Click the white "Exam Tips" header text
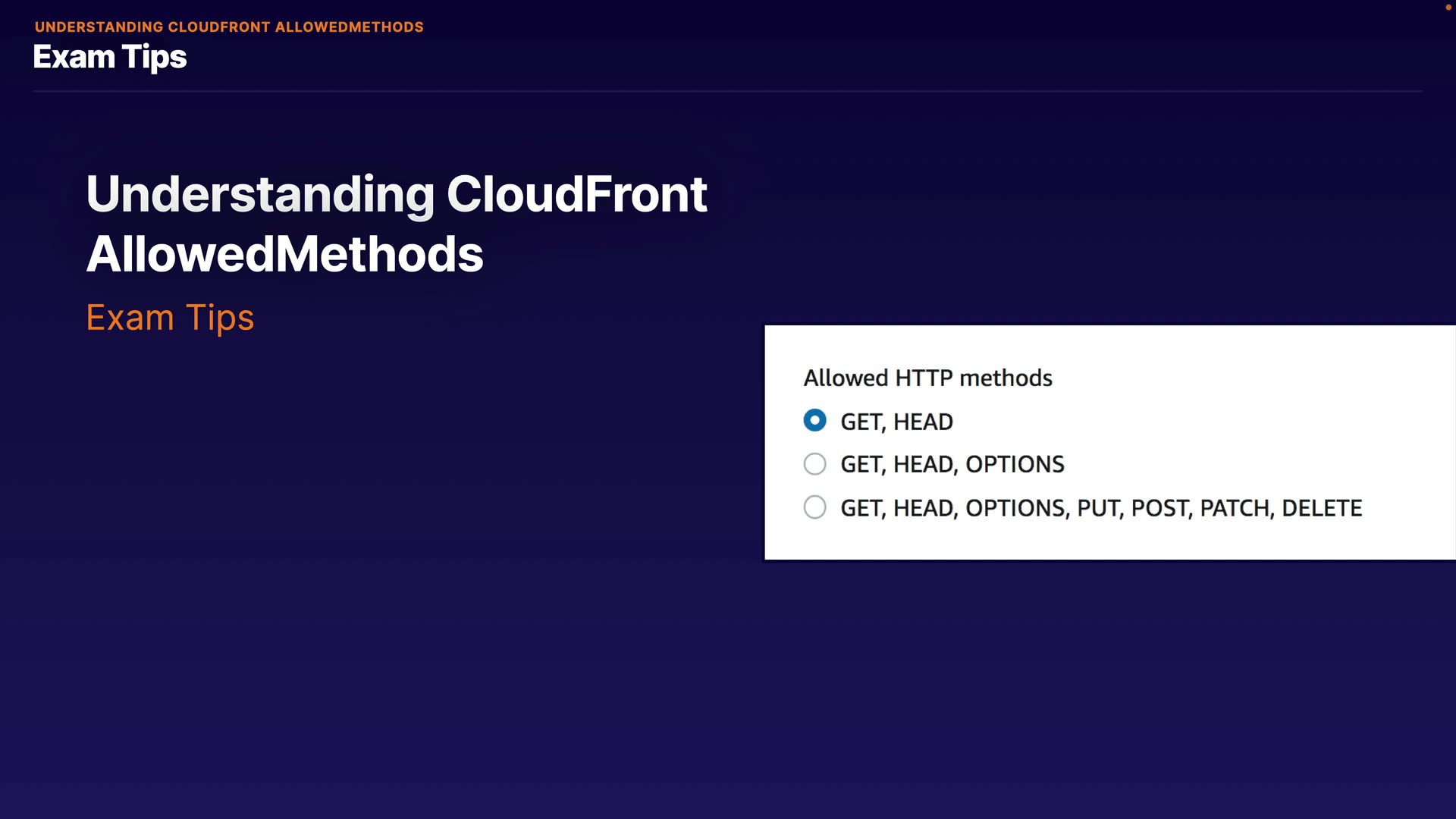Viewport: 1456px width, 819px height. pos(110,57)
